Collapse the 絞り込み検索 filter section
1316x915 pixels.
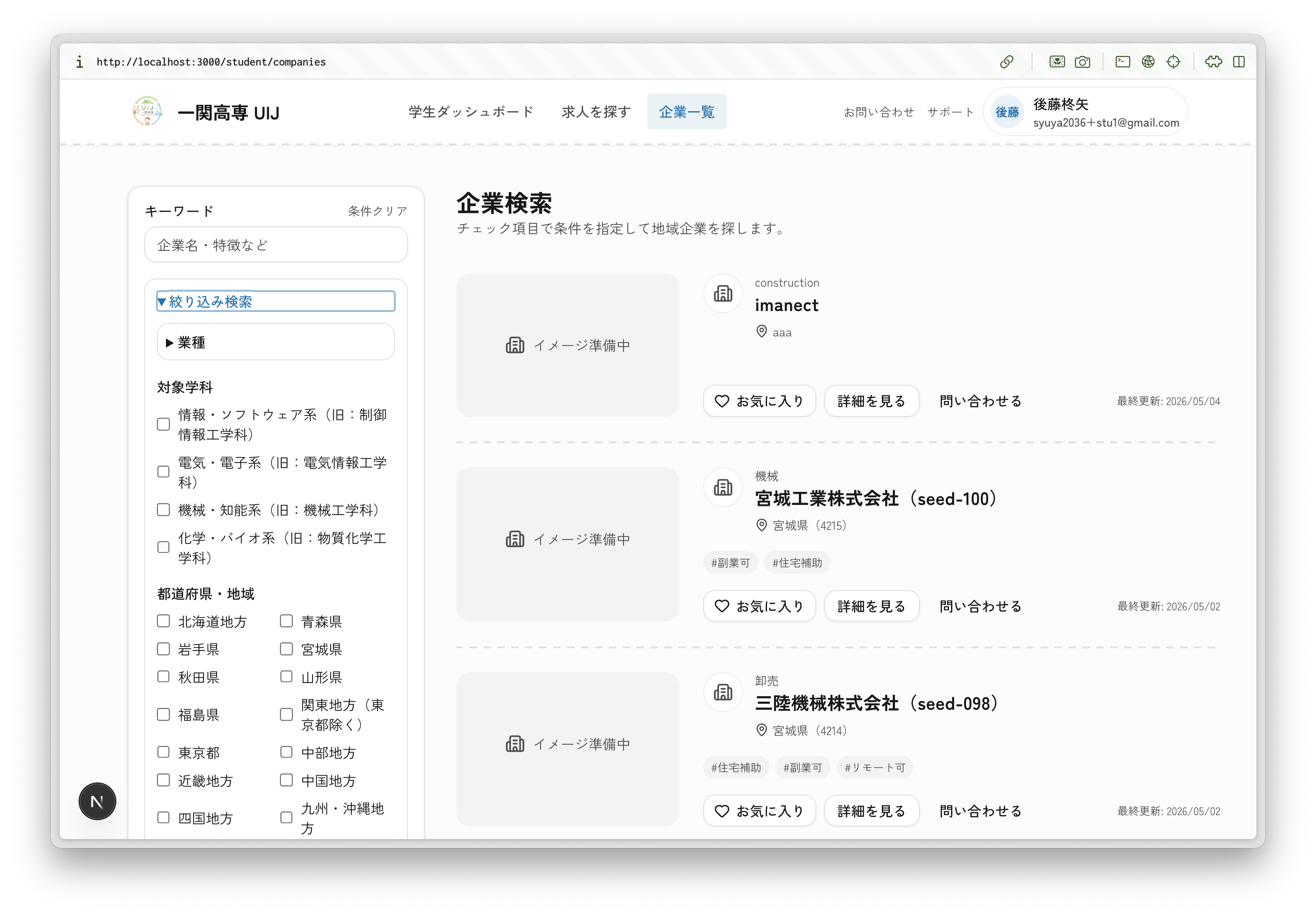(276, 302)
